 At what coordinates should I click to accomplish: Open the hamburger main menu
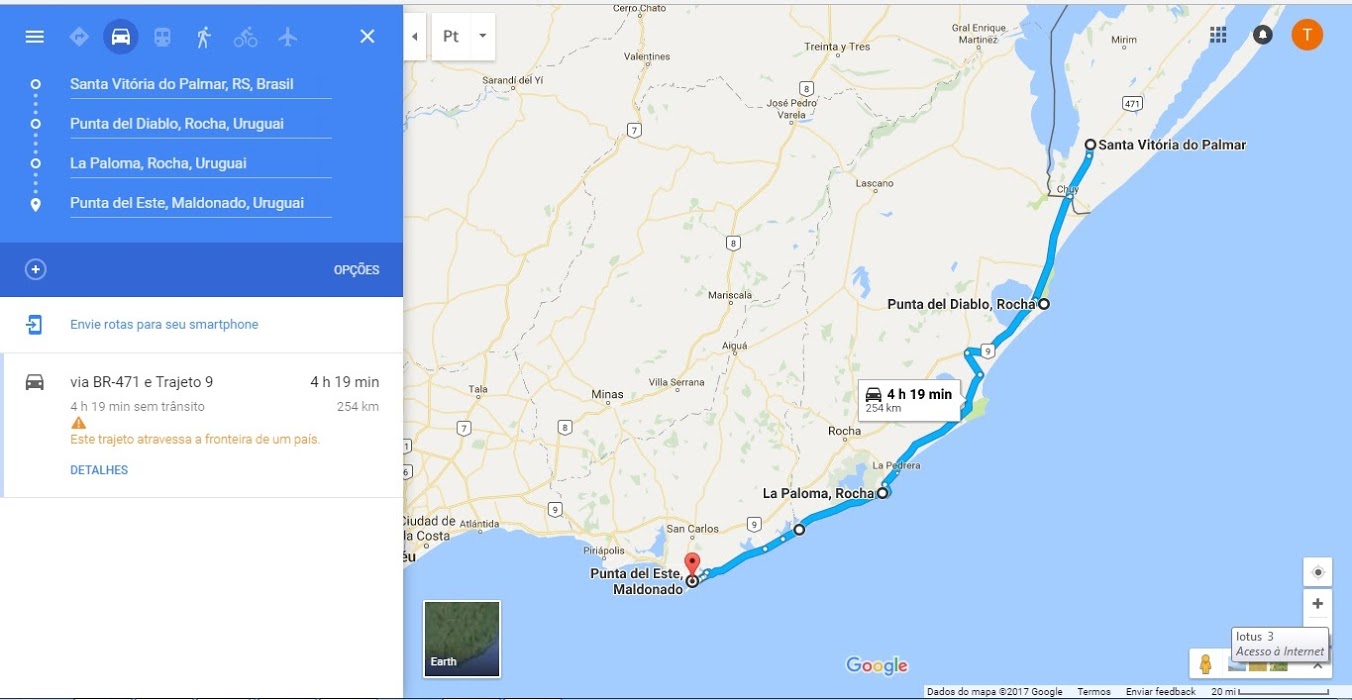click(35, 37)
